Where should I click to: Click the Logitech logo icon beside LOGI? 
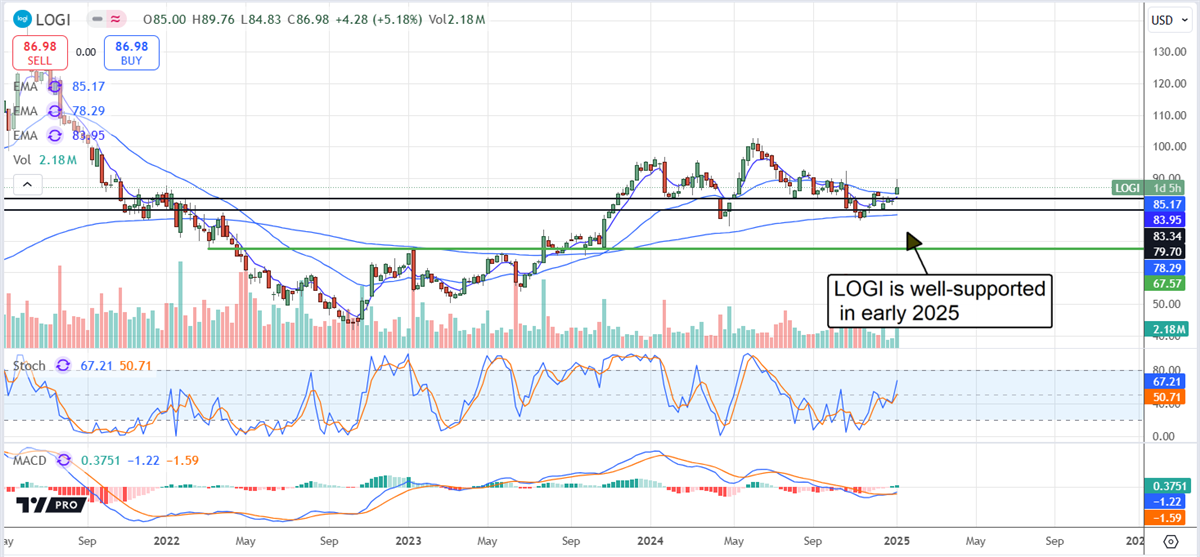23,19
